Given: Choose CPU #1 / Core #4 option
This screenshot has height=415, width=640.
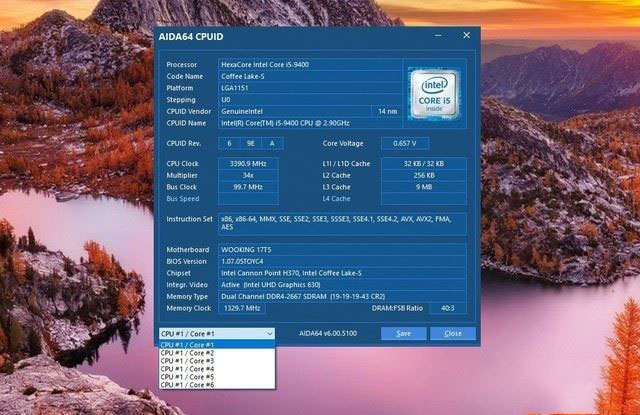Looking at the screenshot, I should tap(216, 369).
